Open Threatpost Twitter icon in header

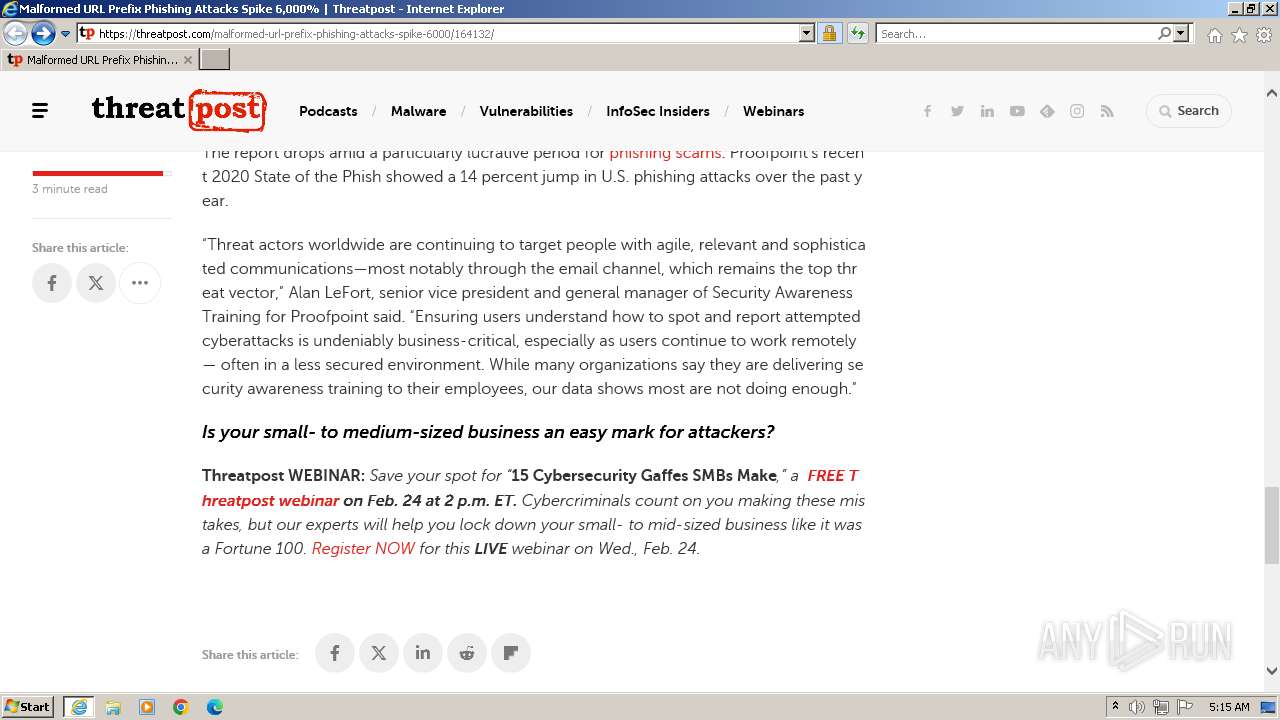pos(957,111)
